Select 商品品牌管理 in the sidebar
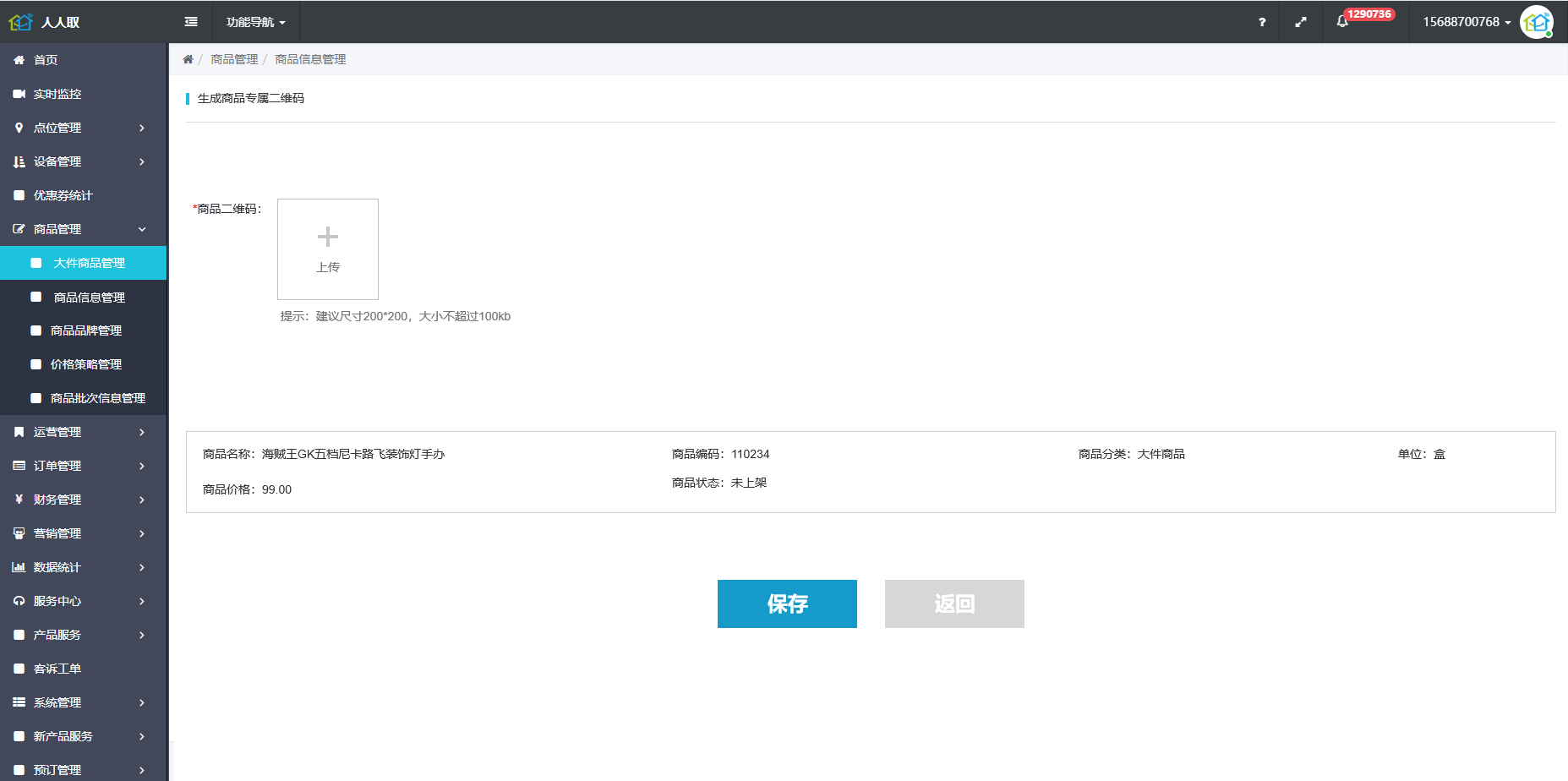This screenshot has height=781, width=1568. 86,330
